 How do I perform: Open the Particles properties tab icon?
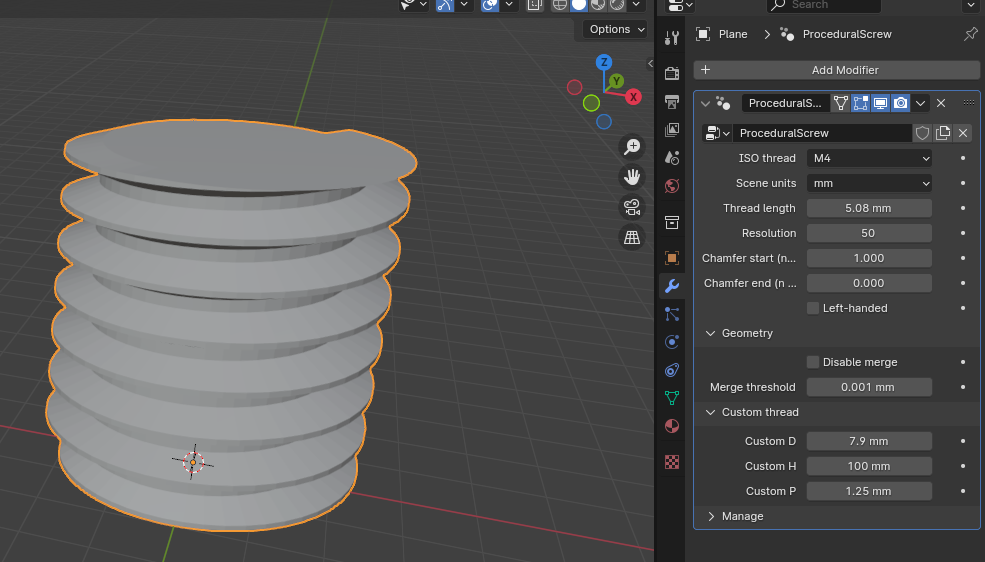pos(672,314)
